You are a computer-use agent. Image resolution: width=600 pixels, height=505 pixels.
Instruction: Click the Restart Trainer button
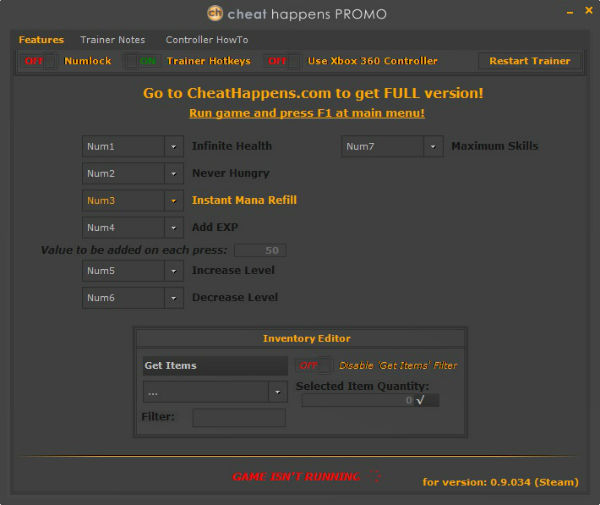[x=530, y=61]
